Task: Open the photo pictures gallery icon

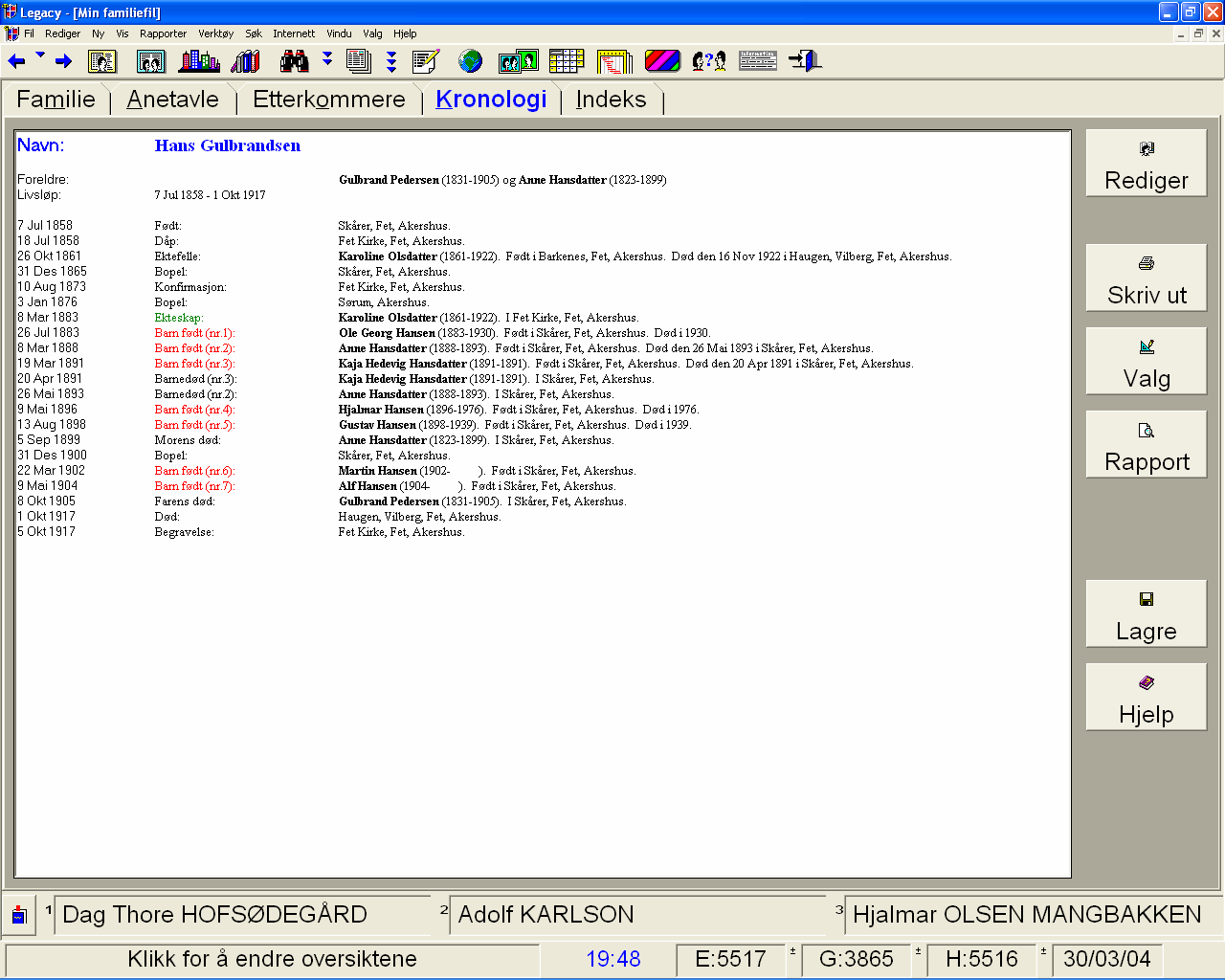Action: pos(518,62)
